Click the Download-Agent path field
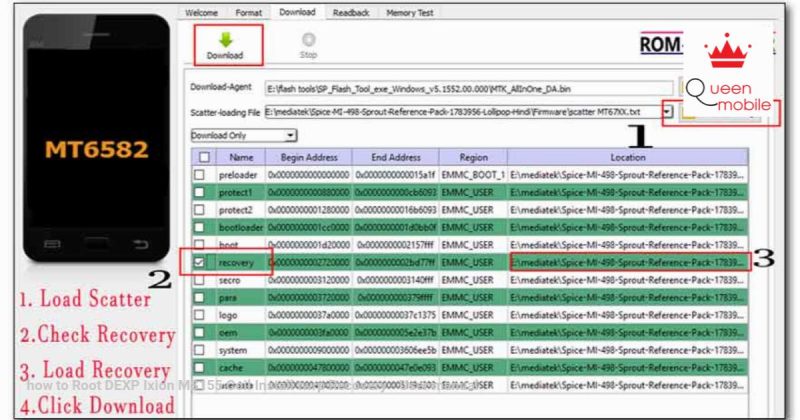This screenshot has width=800, height=420. click(469, 89)
